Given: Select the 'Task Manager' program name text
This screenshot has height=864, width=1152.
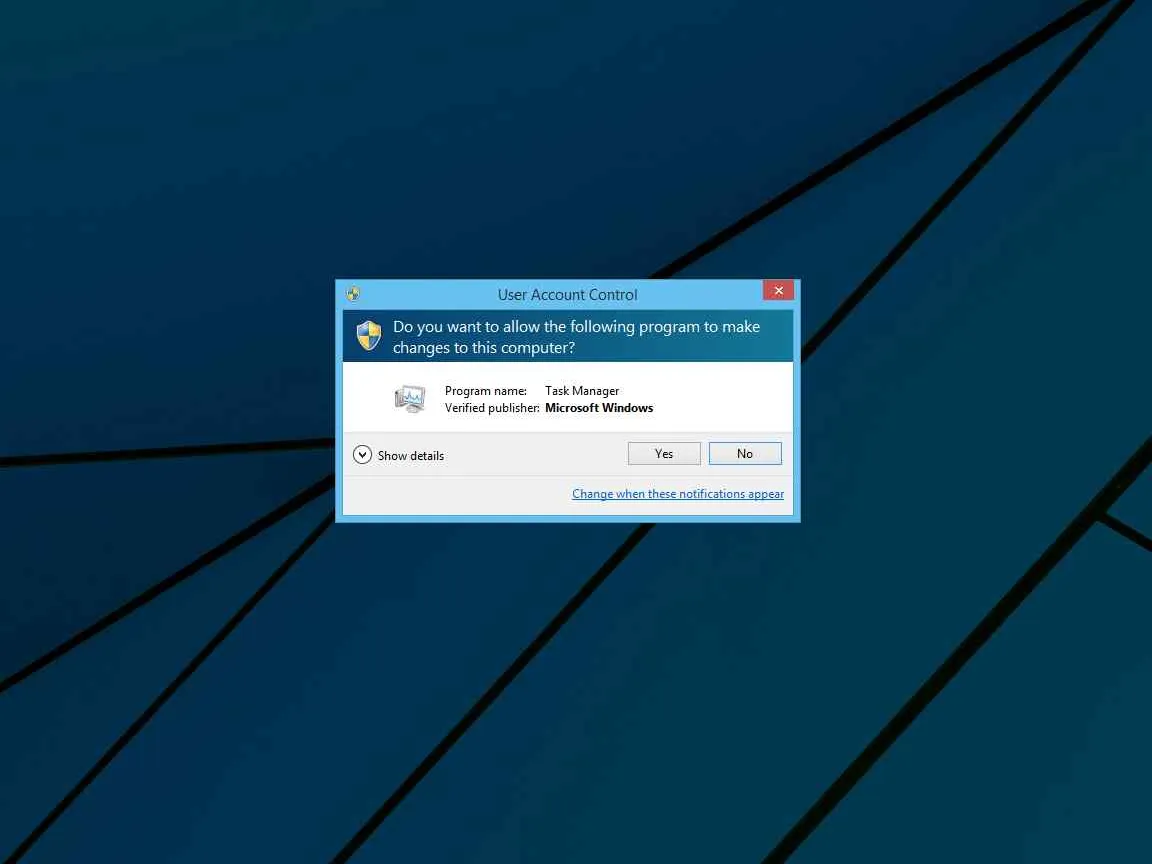Looking at the screenshot, I should (582, 391).
